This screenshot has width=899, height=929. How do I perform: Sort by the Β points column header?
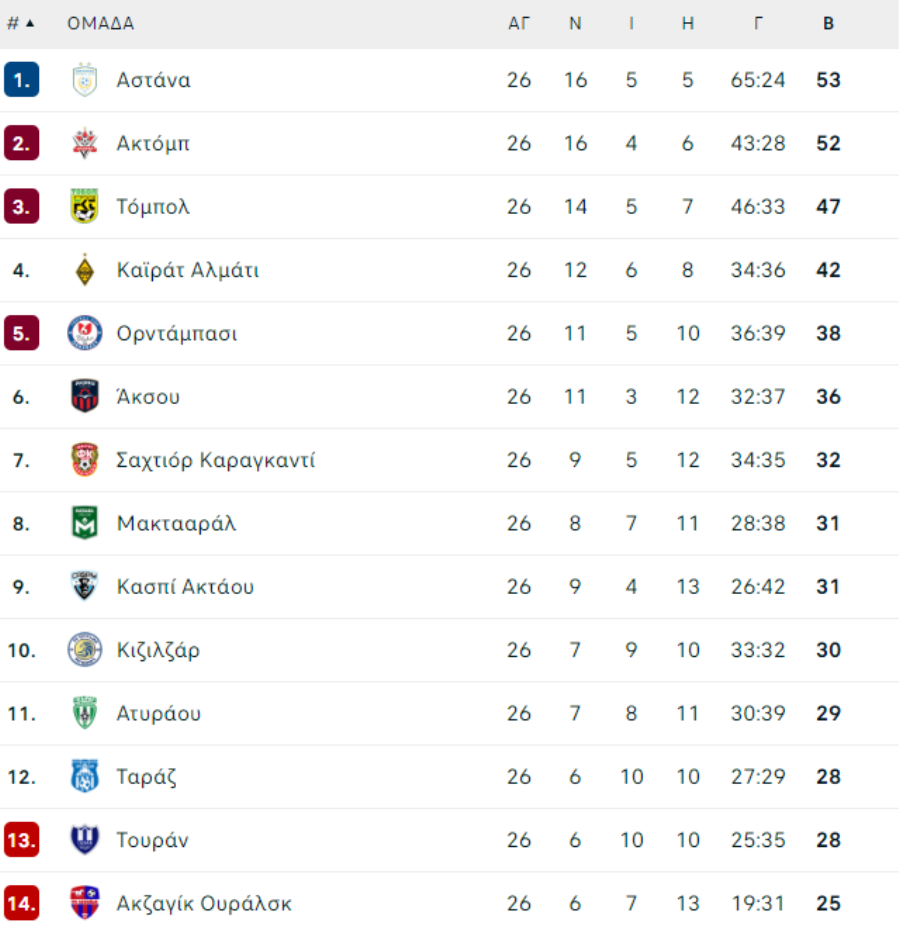pyautogui.click(x=828, y=24)
